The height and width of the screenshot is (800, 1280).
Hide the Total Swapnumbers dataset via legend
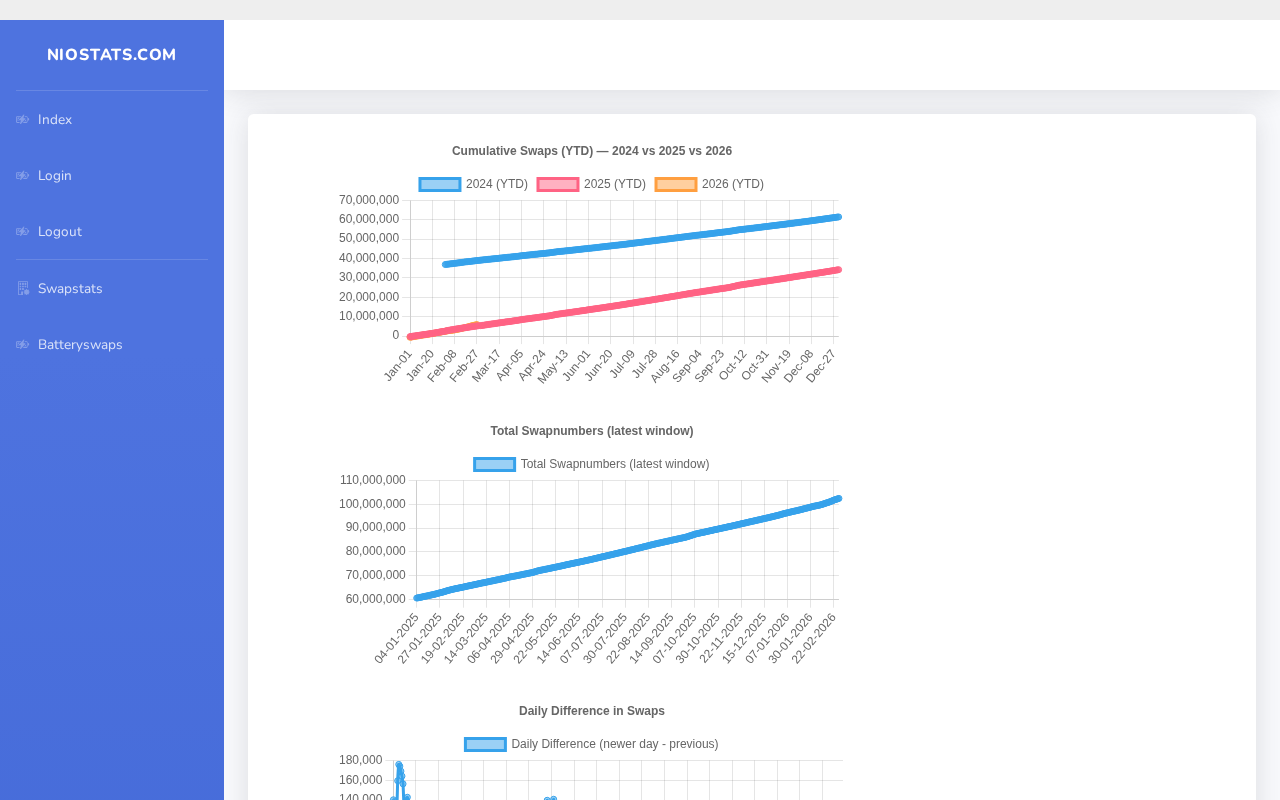614,464
